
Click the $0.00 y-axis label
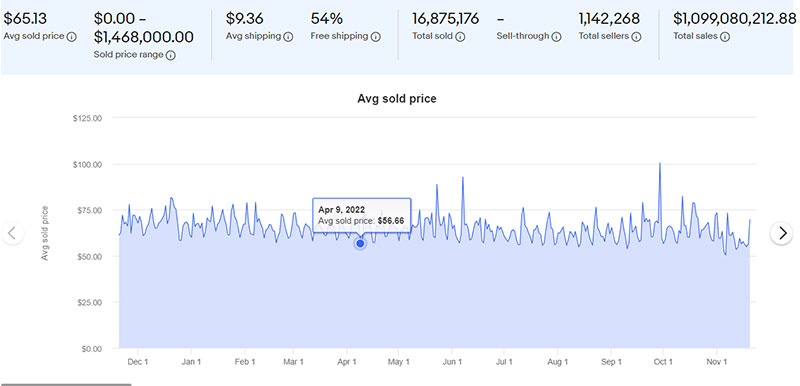pyautogui.click(x=92, y=348)
